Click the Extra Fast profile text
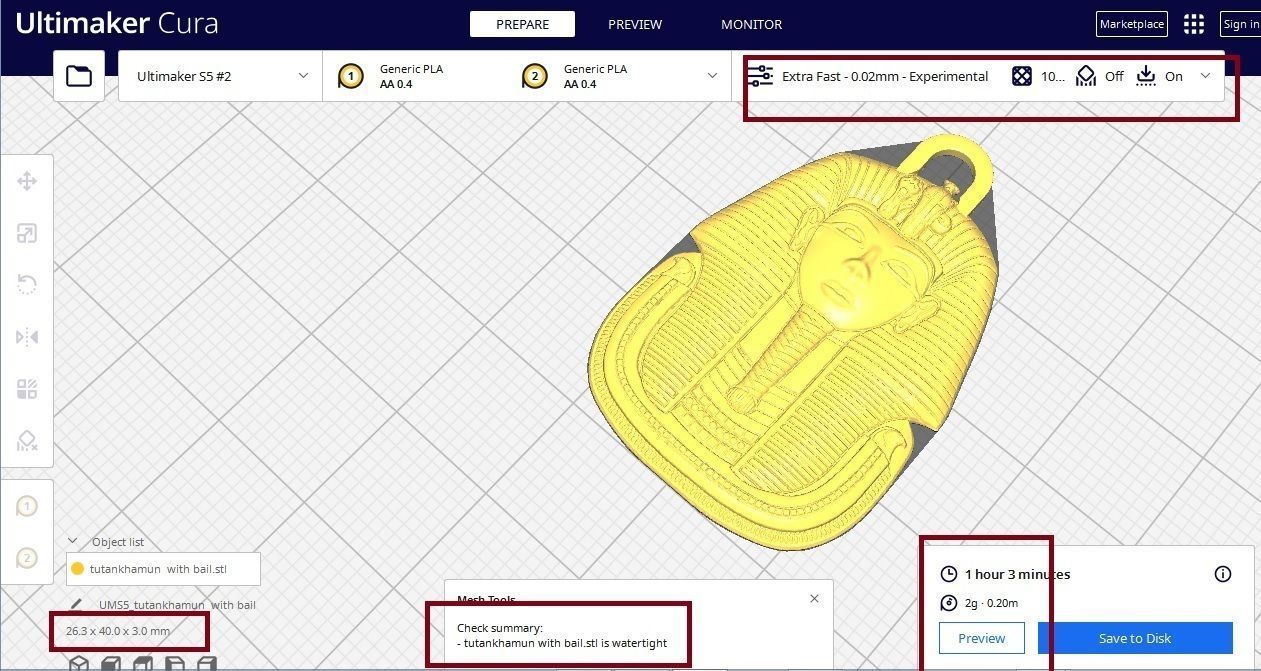The image size is (1261, 671). coord(885,76)
